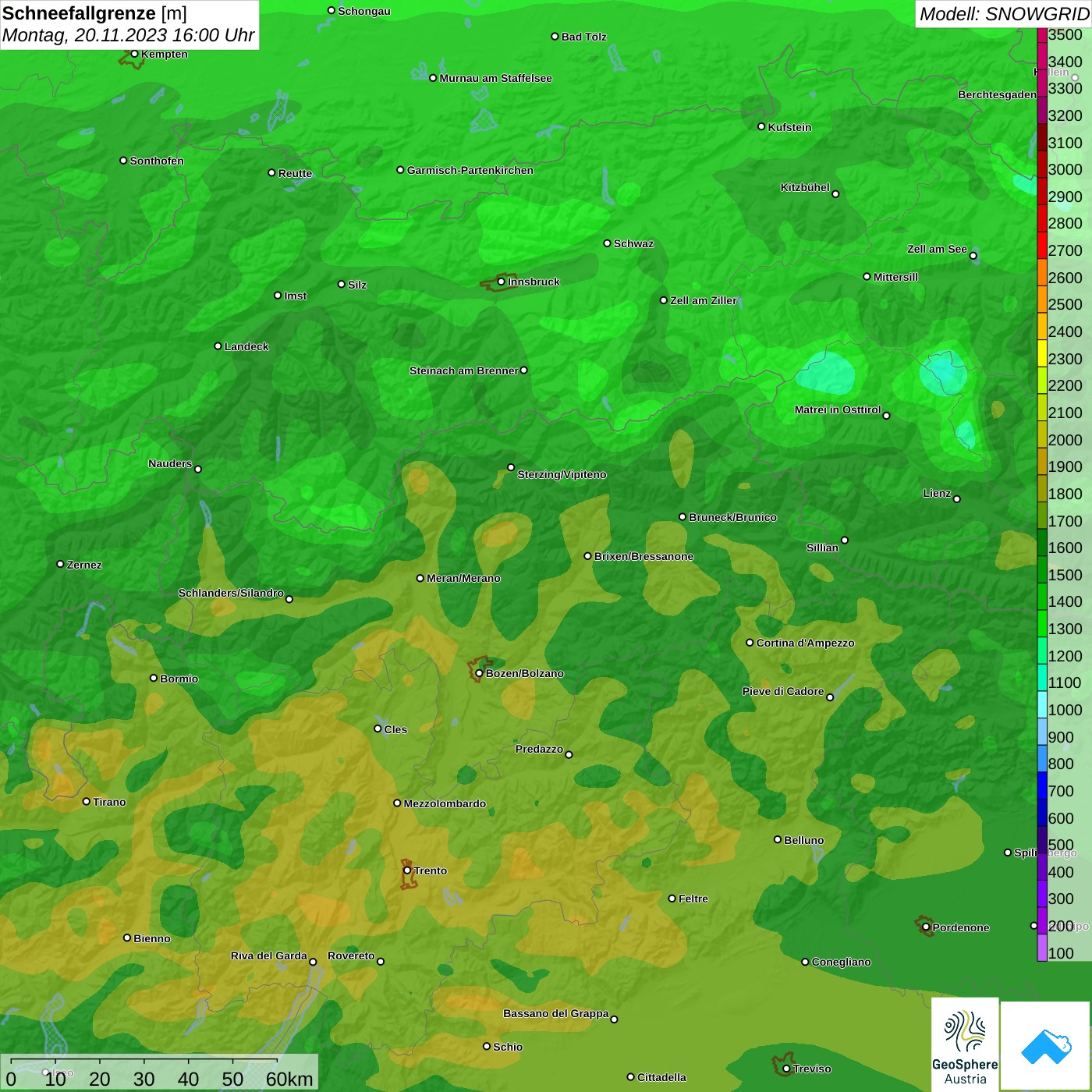The image size is (1092, 1092).
Task: Click the Riva del Garda label
Action: click(269, 955)
